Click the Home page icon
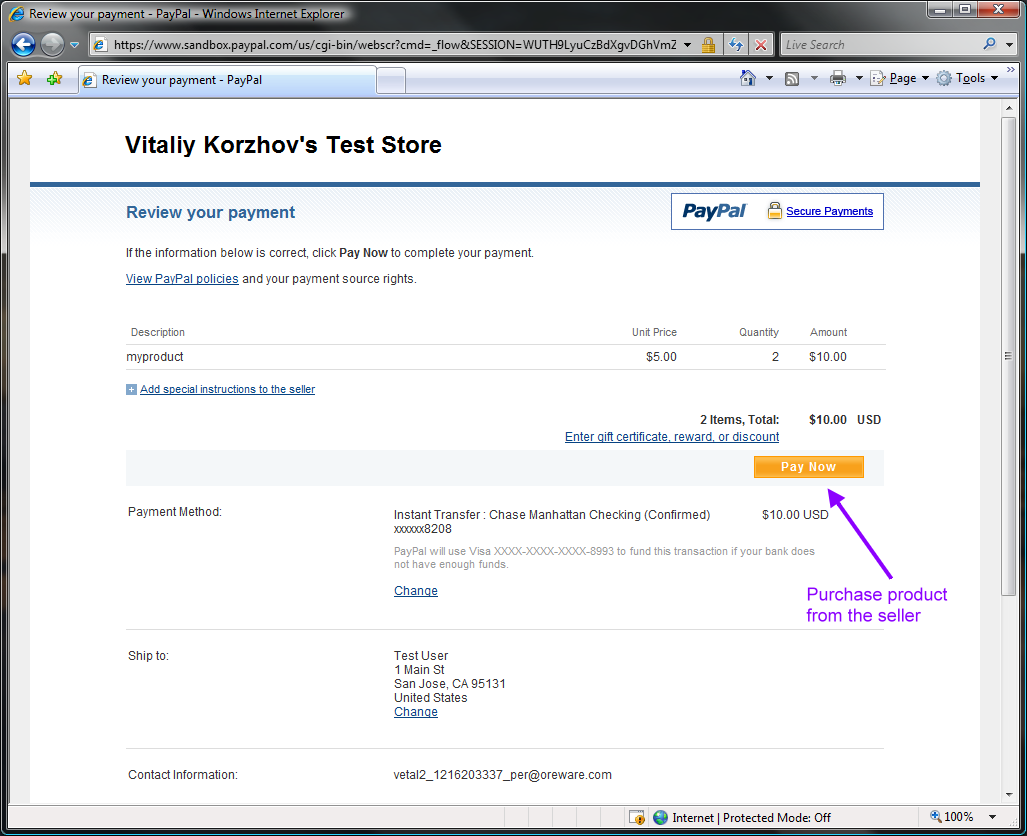 [747, 78]
